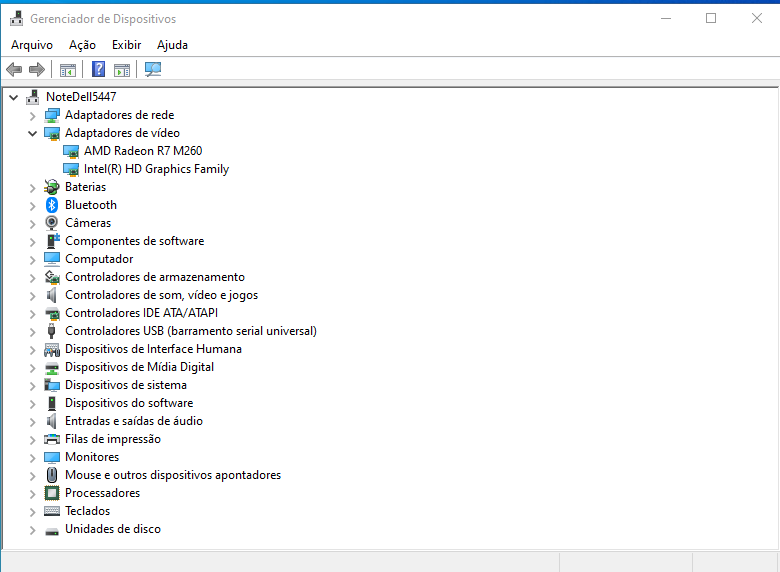
Task: Expand the Computador category
Action: coord(33,260)
